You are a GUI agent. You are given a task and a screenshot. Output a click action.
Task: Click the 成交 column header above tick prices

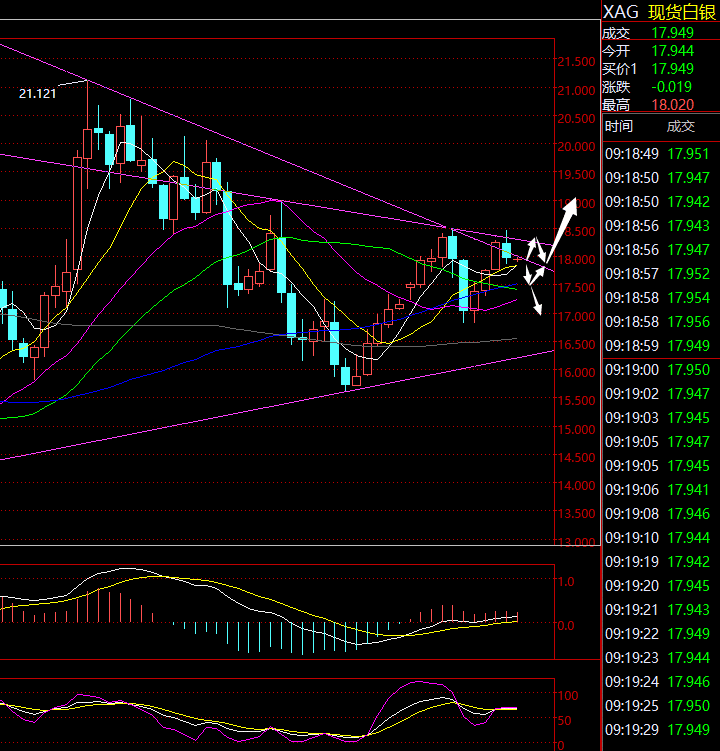[680, 126]
